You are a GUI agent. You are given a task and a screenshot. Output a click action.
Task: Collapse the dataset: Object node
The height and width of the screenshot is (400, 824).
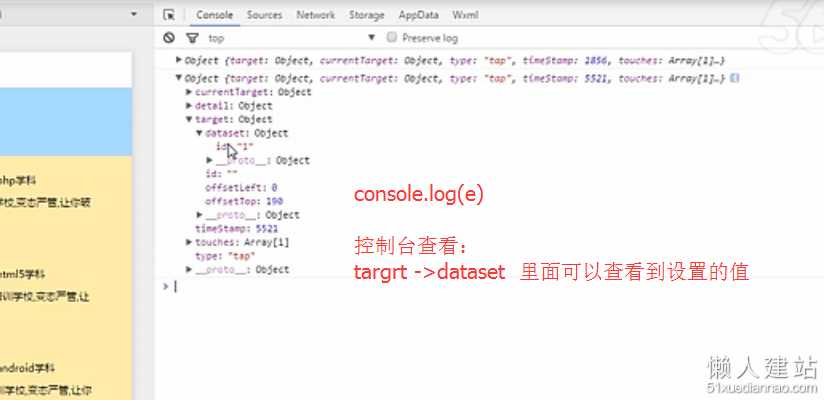[x=200, y=133]
